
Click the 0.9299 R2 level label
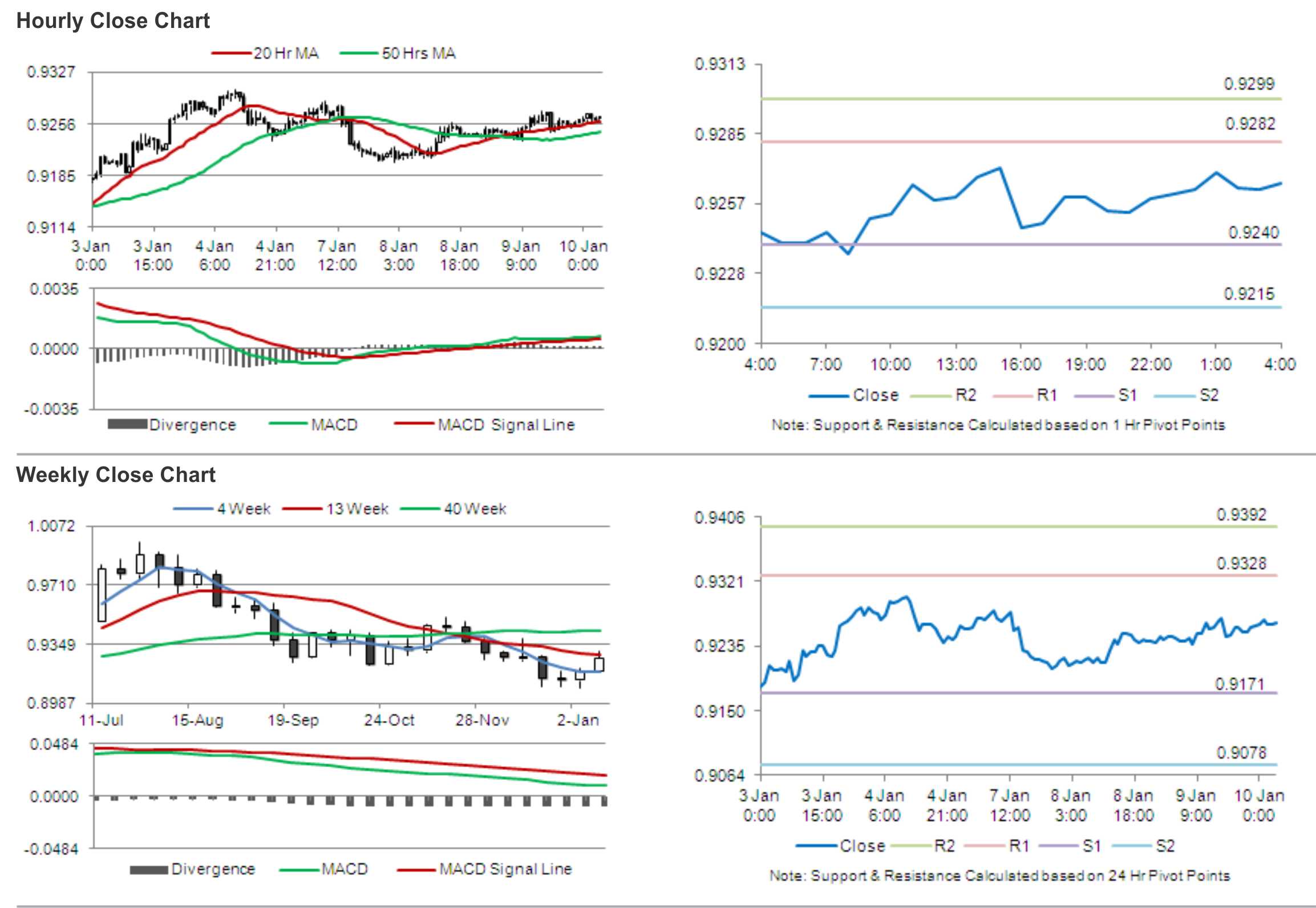tap(1249, 84)
